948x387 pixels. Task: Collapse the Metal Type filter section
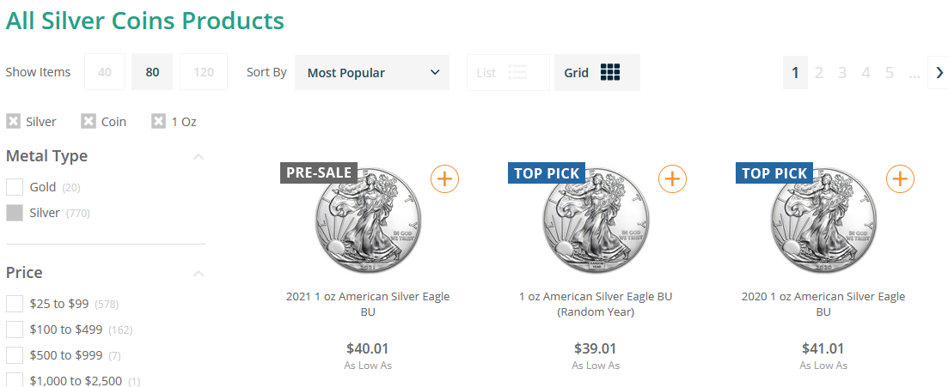[x=198, y=157]
